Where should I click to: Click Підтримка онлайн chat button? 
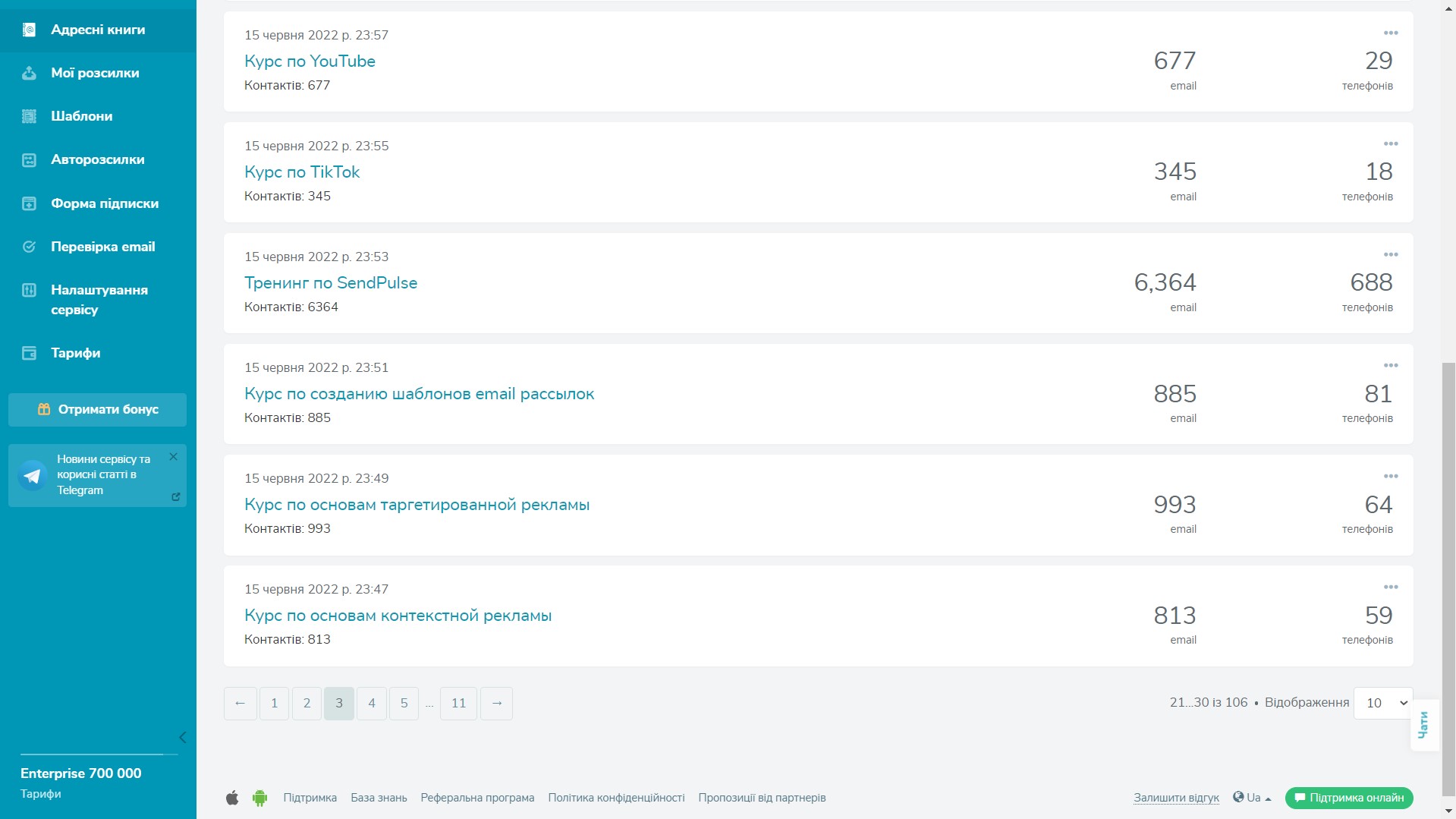click(1349, 798)
